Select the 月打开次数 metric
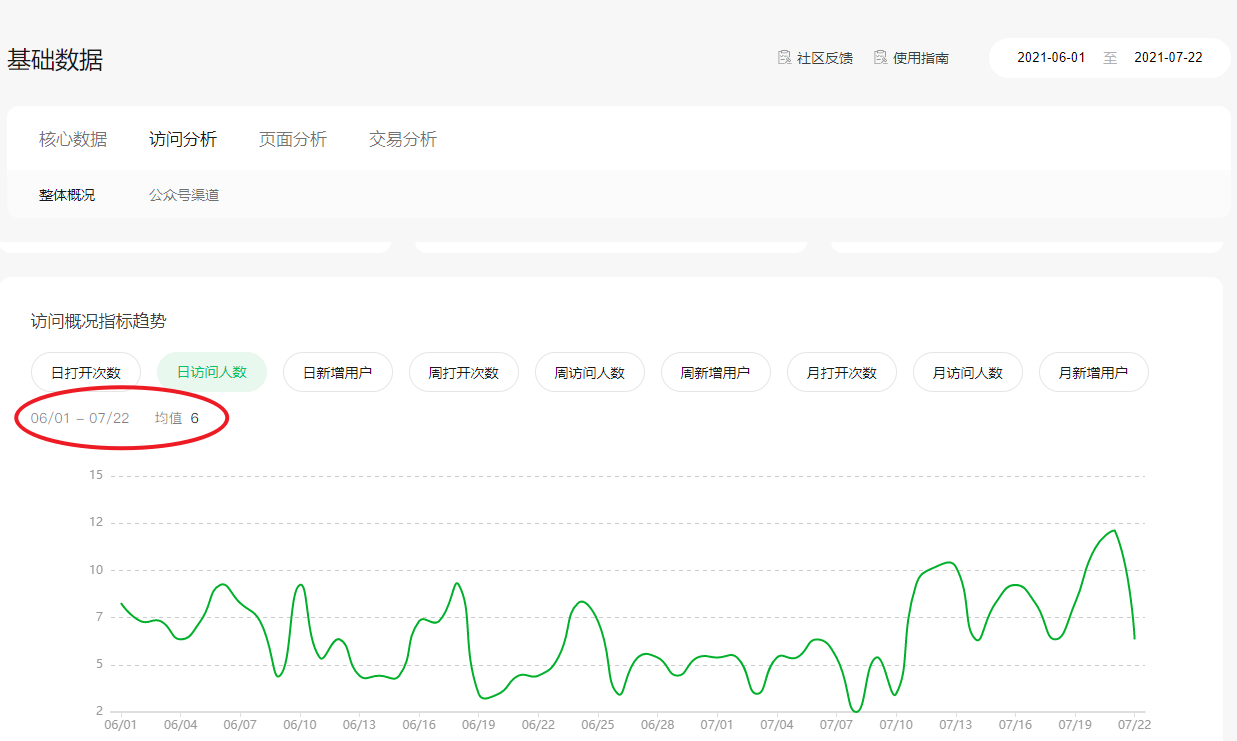The image size is (1237, 741). [842, 372]
